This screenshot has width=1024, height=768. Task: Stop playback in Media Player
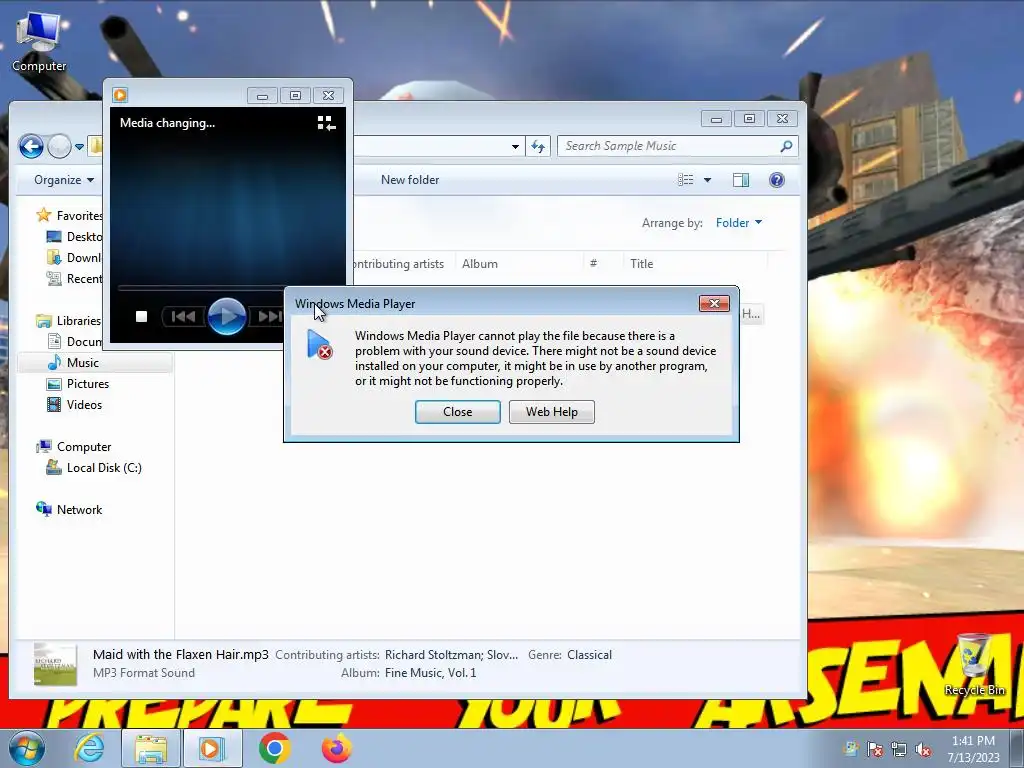pos(141,317)
